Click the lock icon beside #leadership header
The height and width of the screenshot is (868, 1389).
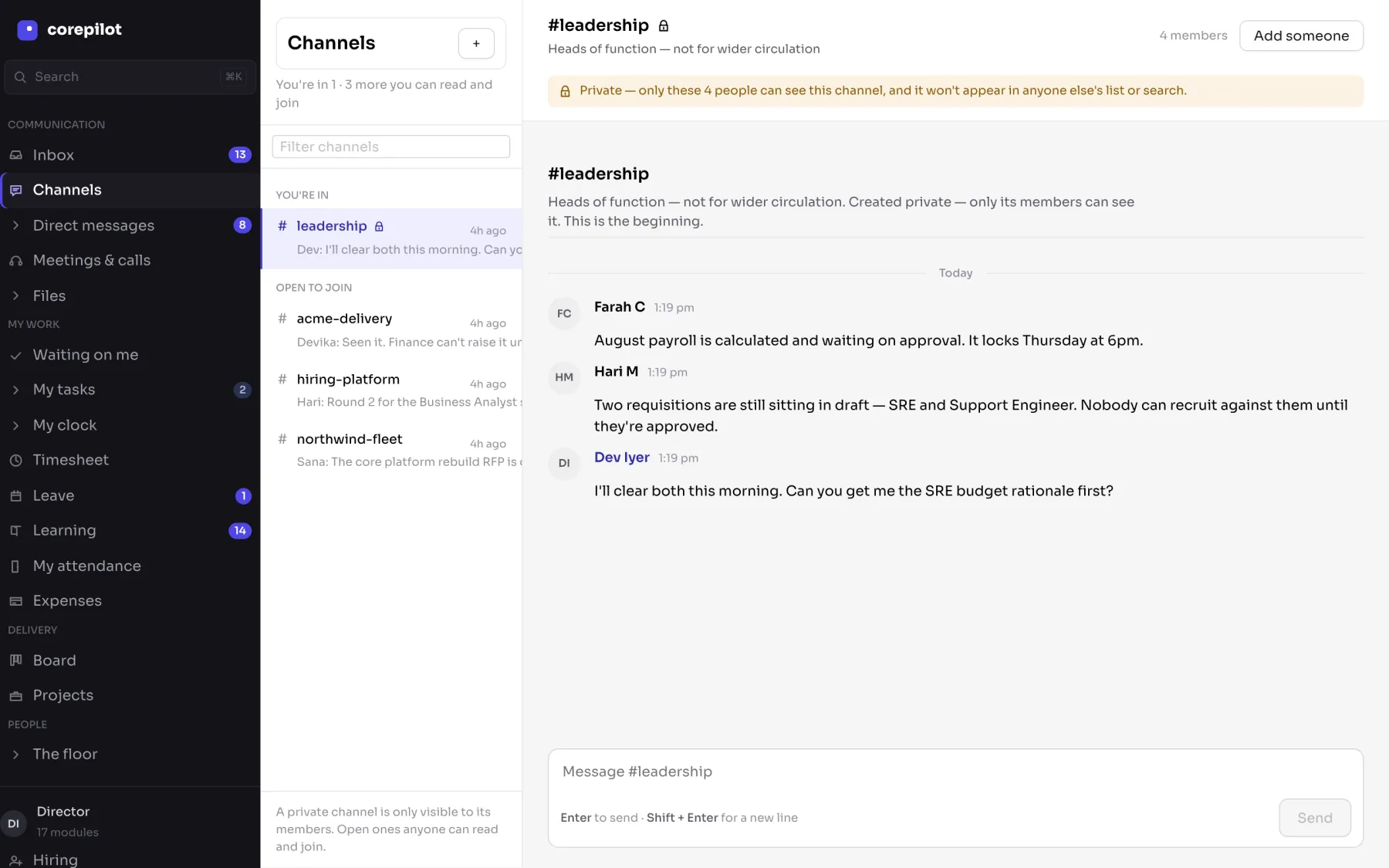[x=664, y=26]
